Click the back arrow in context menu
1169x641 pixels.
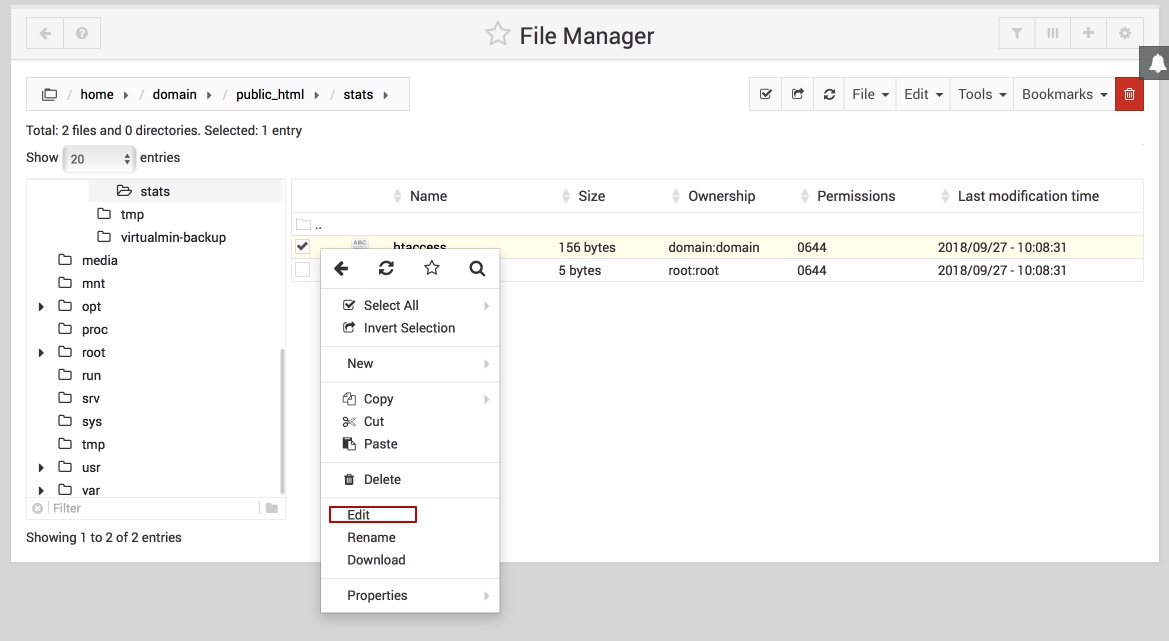[x=341, y=268]
